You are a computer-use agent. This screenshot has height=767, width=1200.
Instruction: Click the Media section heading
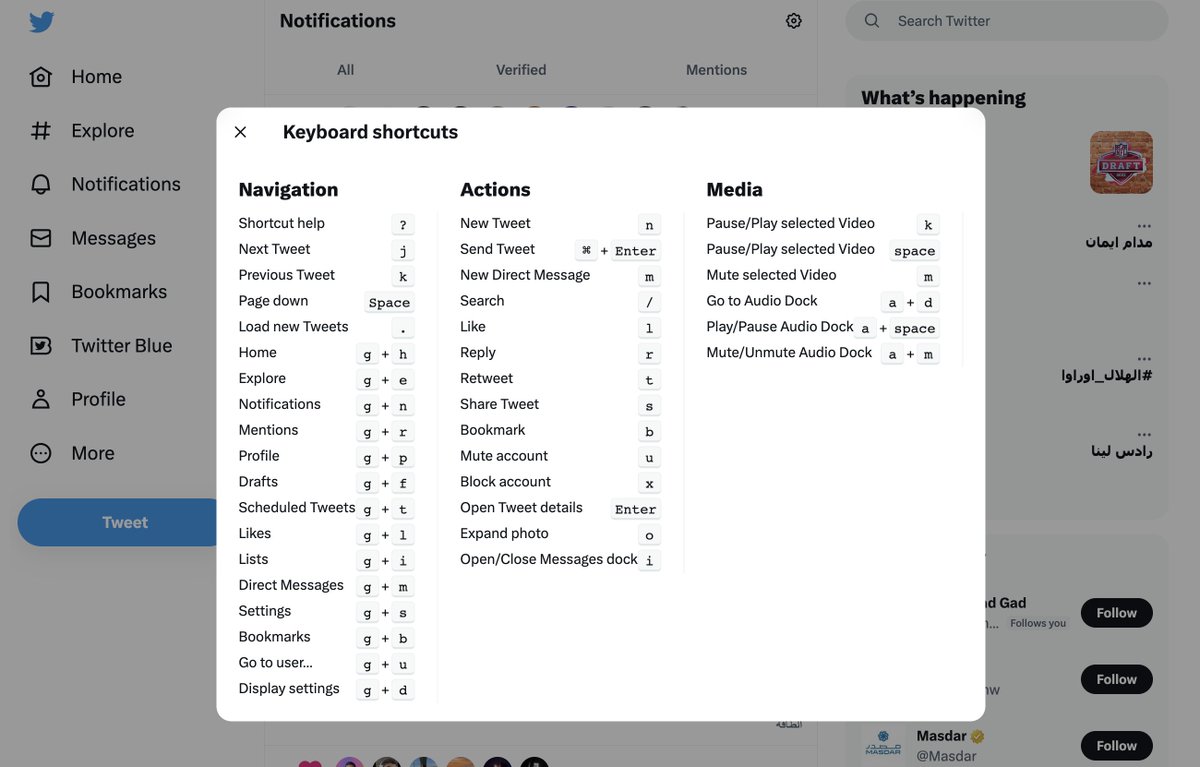coord(734,190)
